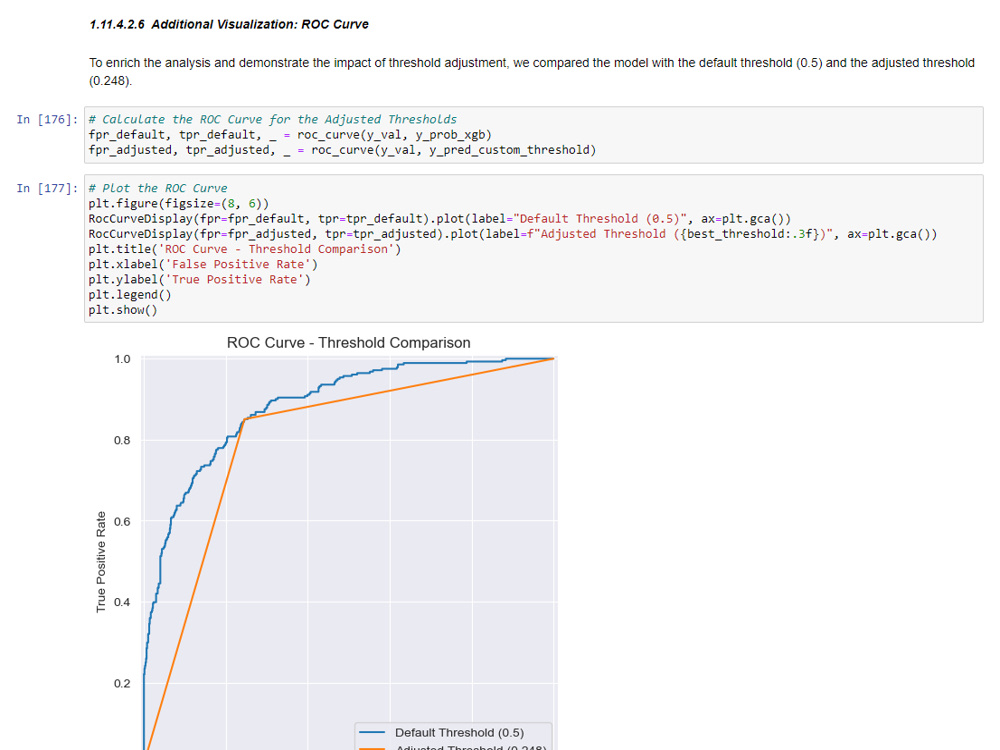Click the RocCurveDisplay line with Adjusted Threshold label
This screenshot has height=750, width=1000.
tap(513, 234)
